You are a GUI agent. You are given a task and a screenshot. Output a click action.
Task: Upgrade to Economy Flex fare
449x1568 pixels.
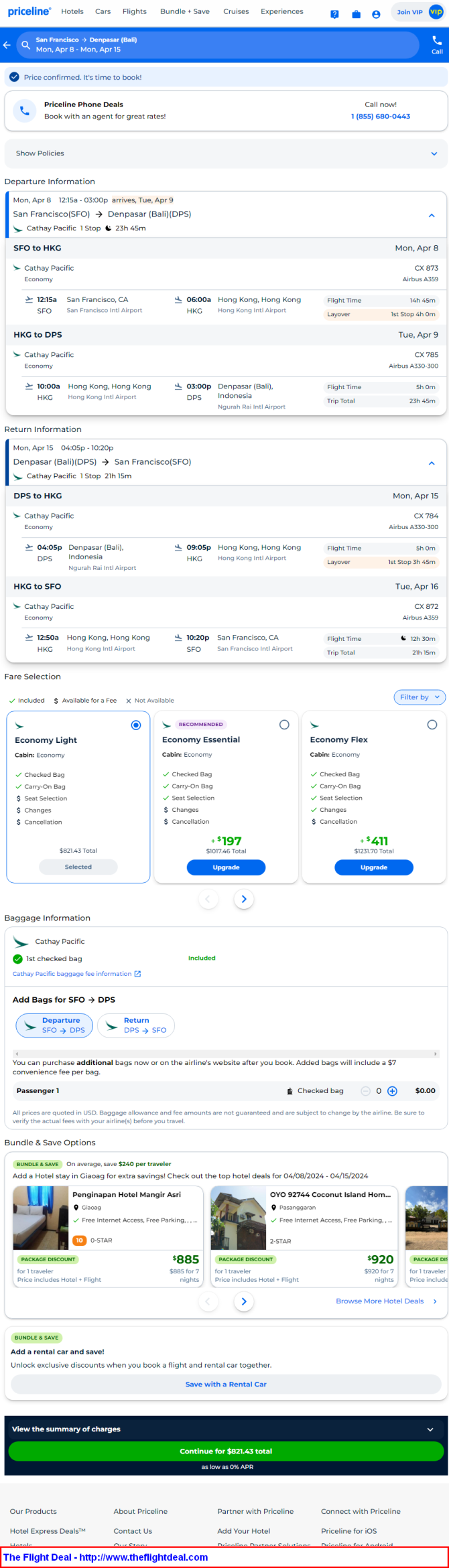click(x=374, y=867)
